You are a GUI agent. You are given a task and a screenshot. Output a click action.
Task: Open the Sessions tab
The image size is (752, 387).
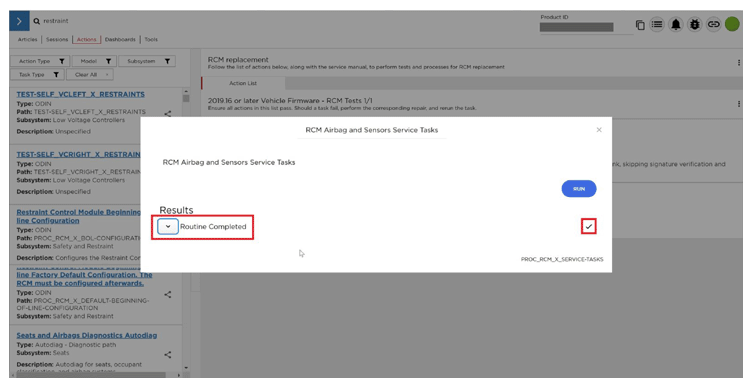pos(57,39)
